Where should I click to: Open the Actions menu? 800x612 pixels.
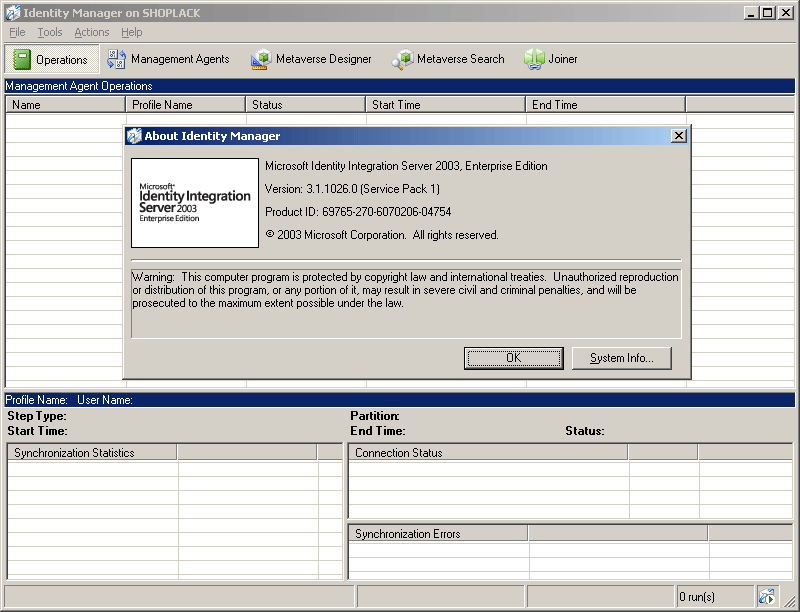click(x=92, y=32)
